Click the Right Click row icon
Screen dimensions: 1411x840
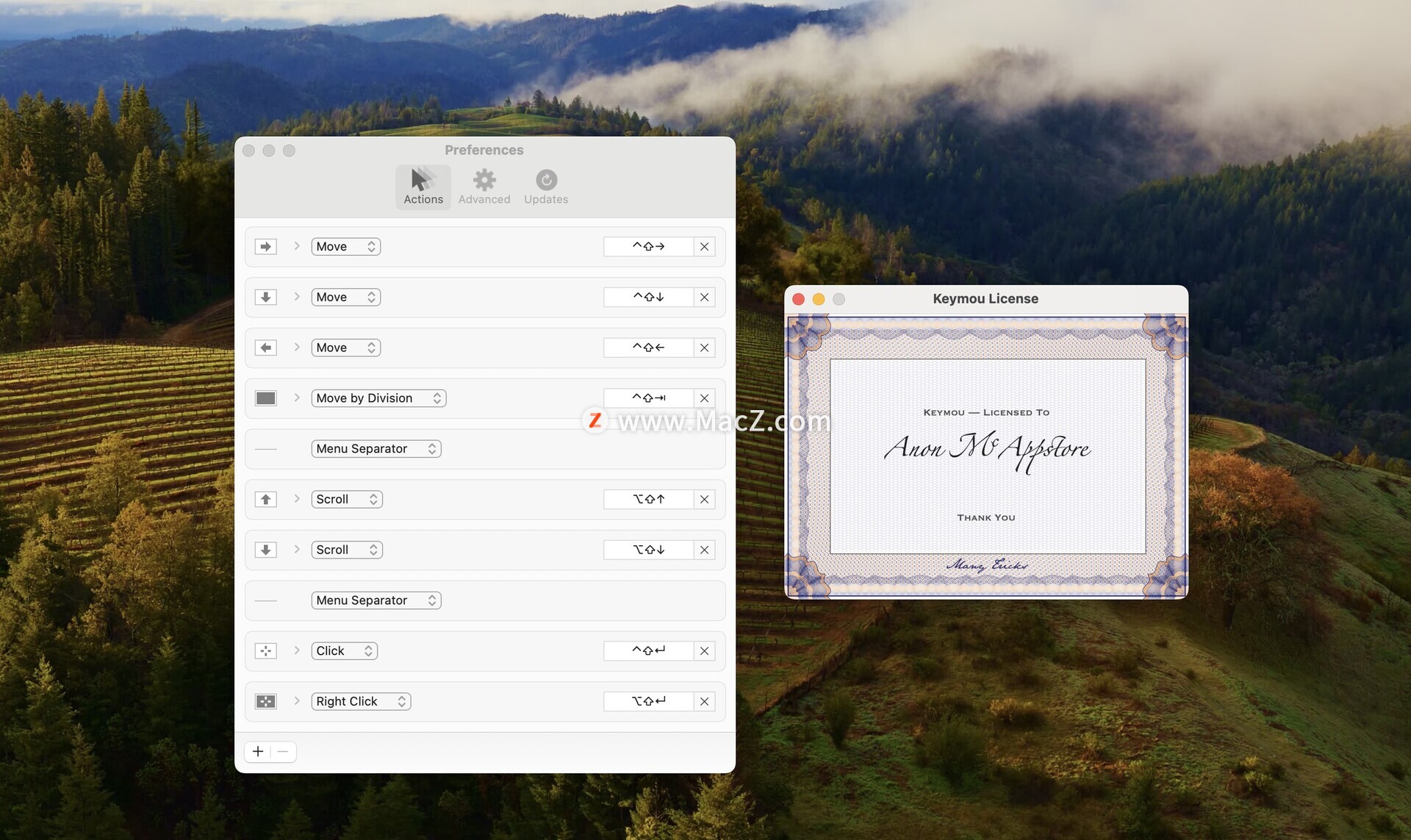tap(266, 702)
